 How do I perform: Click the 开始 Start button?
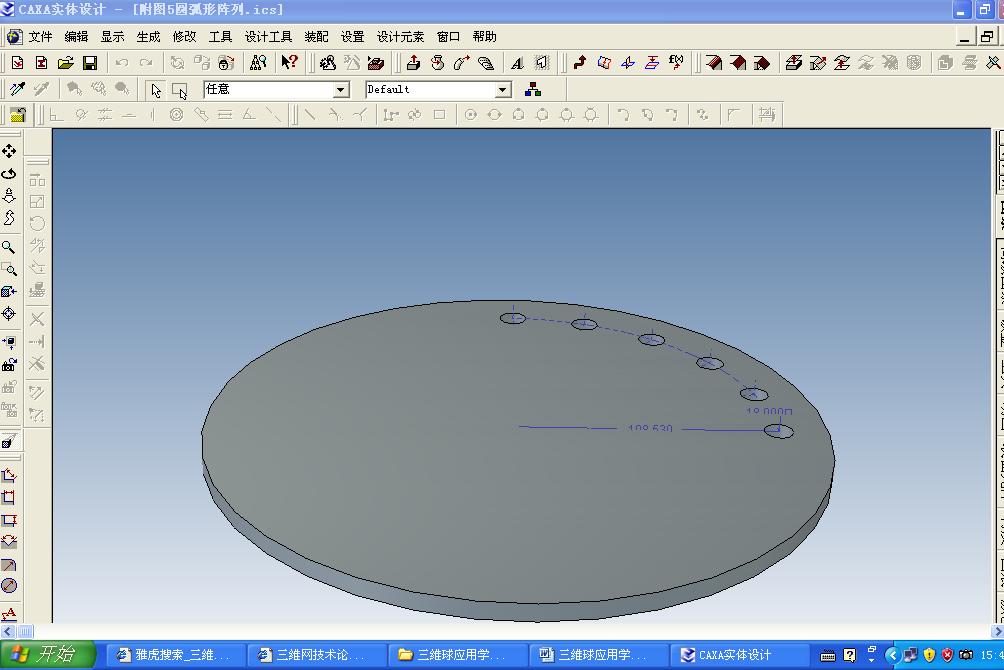[x=48, y=655]
